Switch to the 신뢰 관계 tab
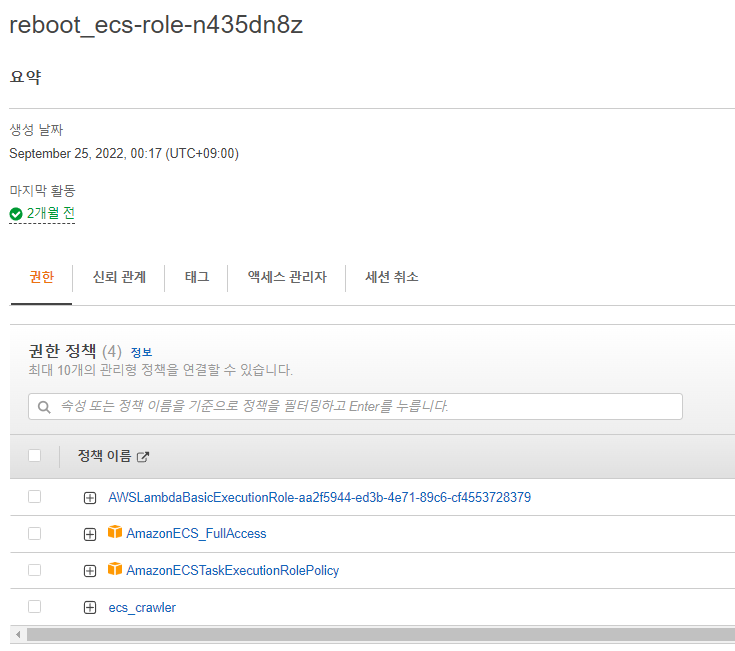Screen dimensions: 735x651 pos(119,277)
